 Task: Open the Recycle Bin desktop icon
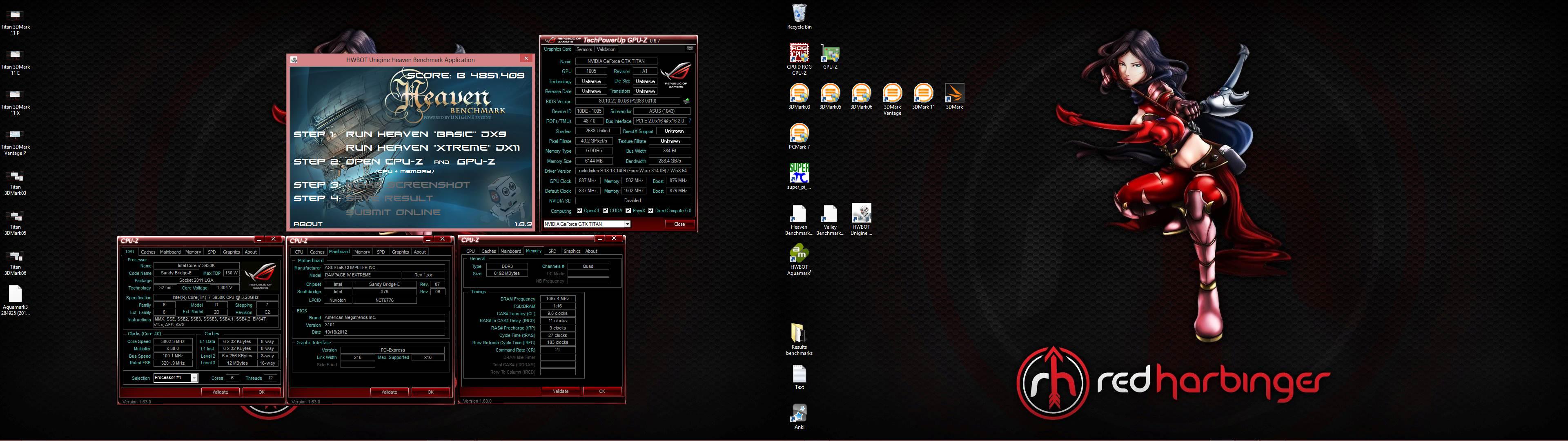coord(799,16)
